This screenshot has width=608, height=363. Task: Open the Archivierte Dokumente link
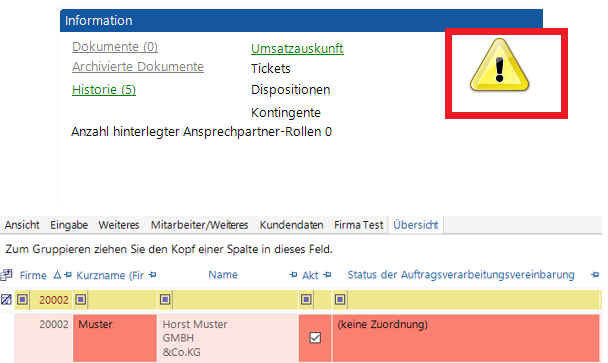[x=138, y=67]
